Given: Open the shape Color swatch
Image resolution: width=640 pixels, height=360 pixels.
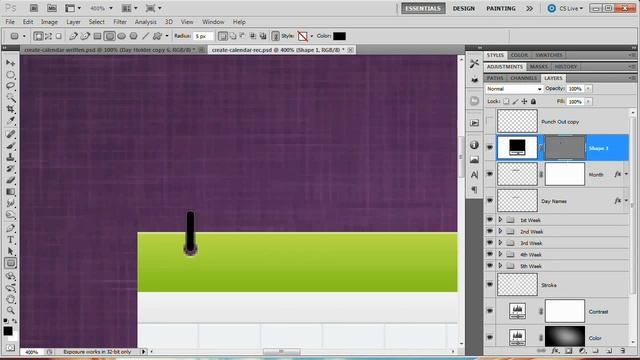Looking at the screenshot, I should point(340,36).
